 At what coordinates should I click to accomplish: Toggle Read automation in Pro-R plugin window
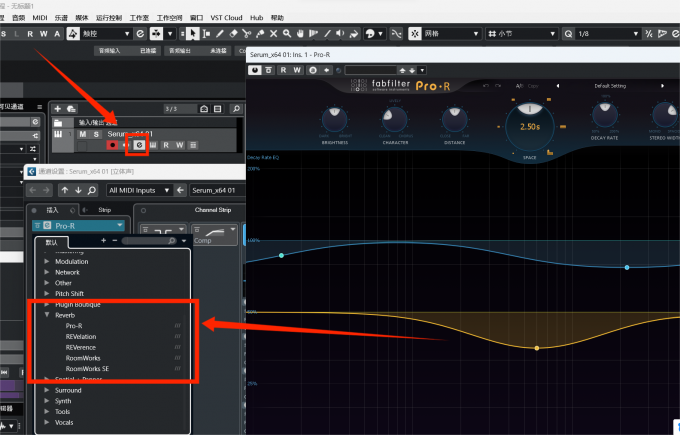[x=283, y=70]
